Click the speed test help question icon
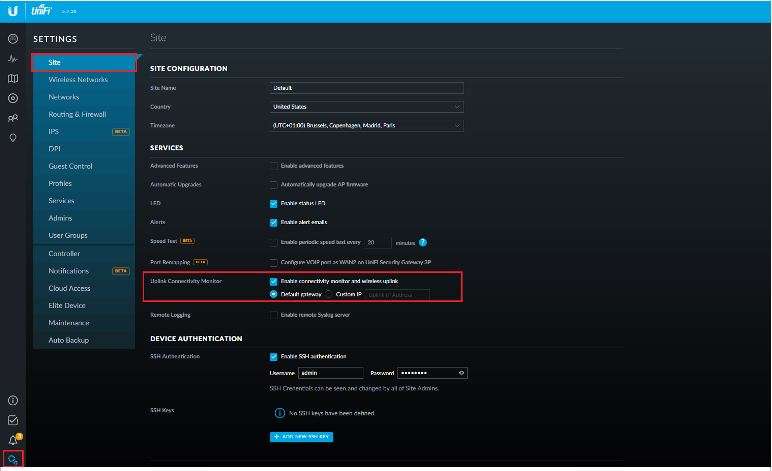 pyautogui.click(x=423, y=242)
